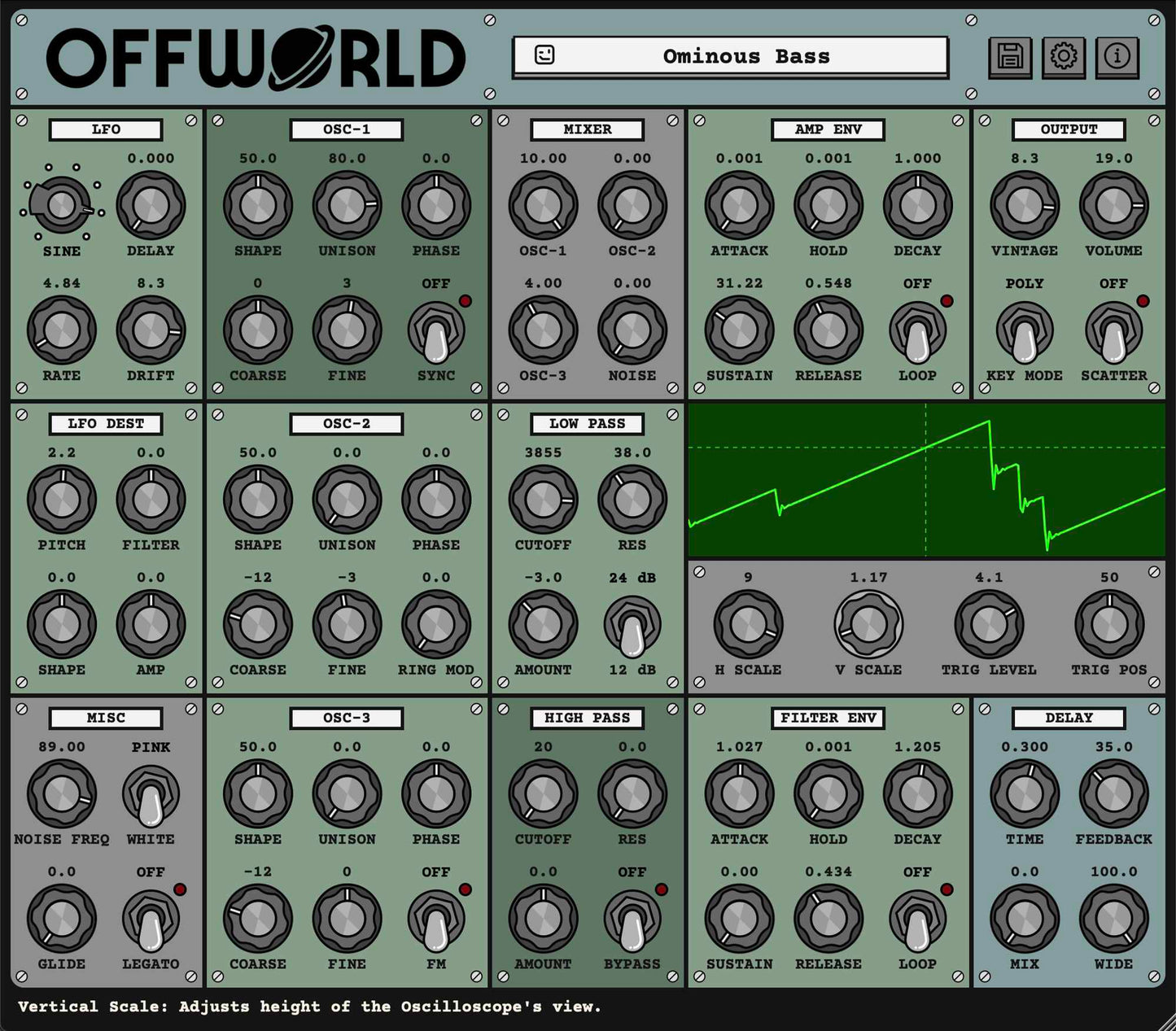Screen dimensions: 1176x1031
Task: Click the LFO DEST FILTER knob
Action: coord(151,500)
